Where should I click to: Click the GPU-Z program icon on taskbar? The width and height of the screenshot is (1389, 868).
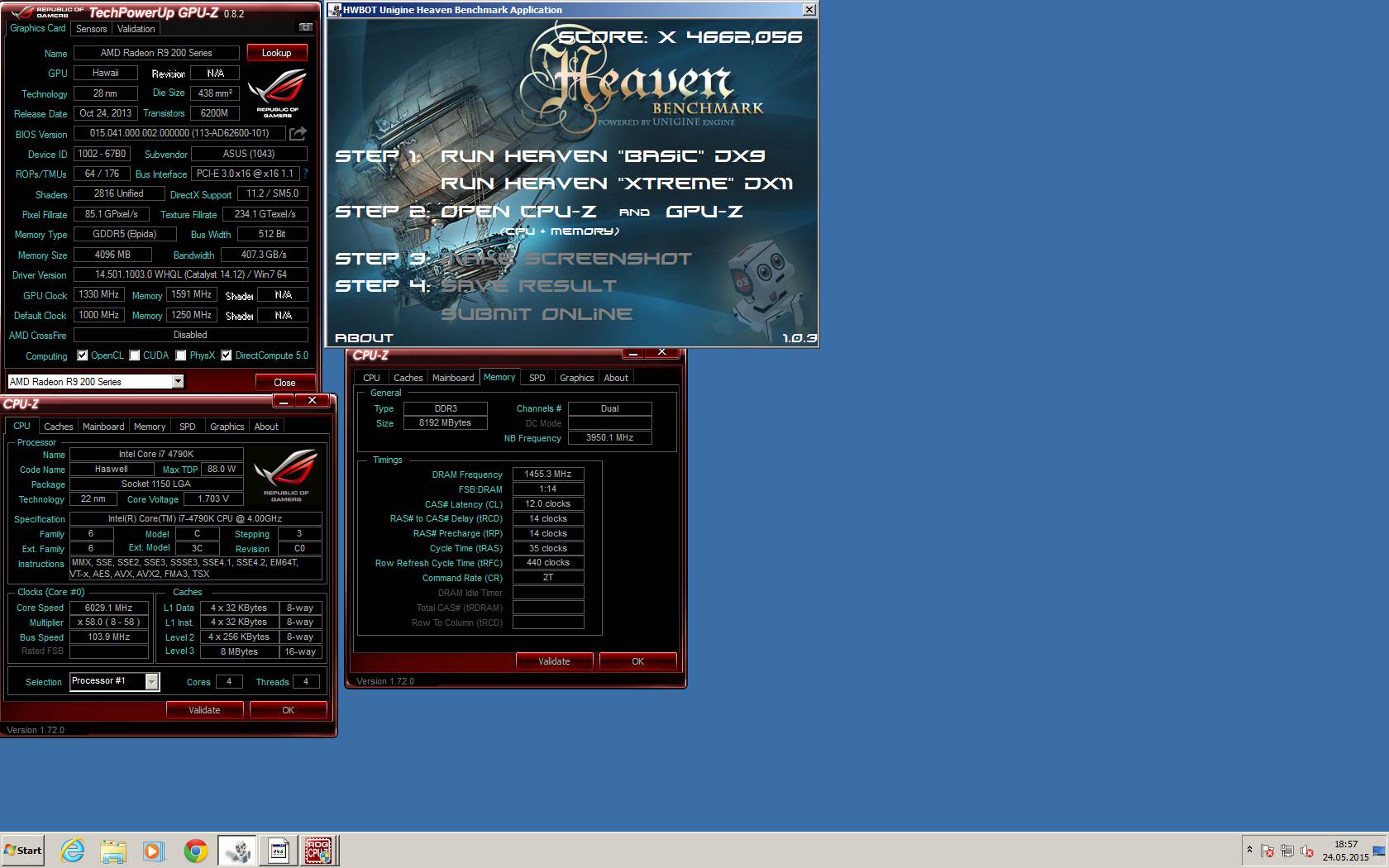(x=279, y=851)
